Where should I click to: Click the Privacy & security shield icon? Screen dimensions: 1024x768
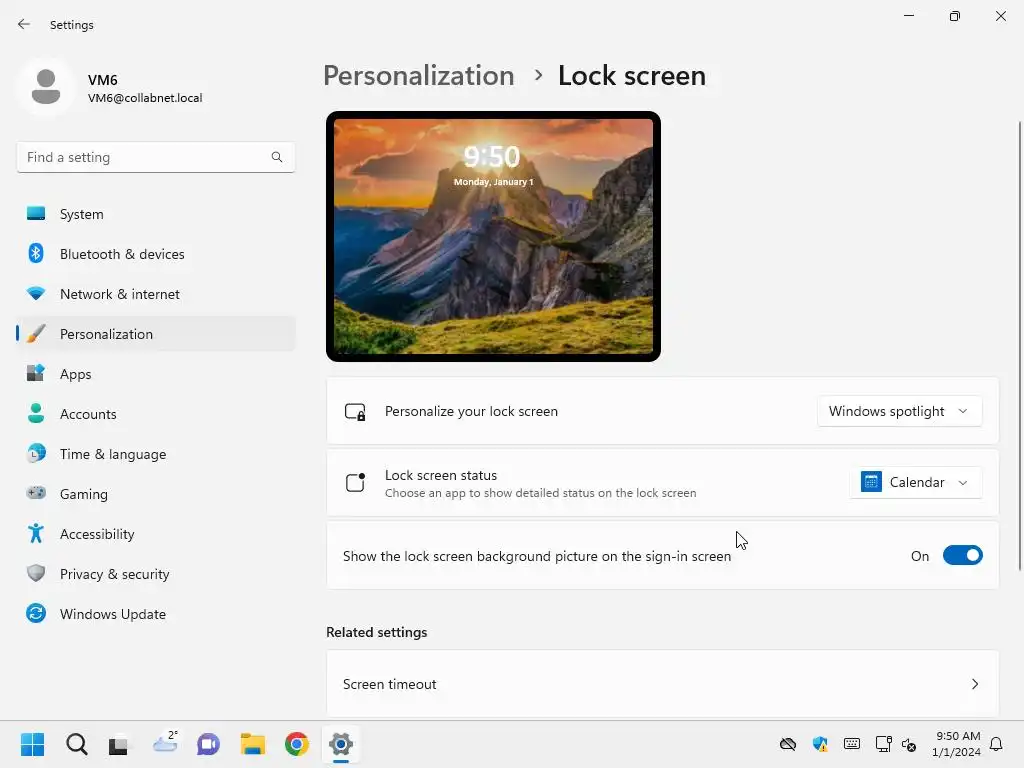click(36, 573)
